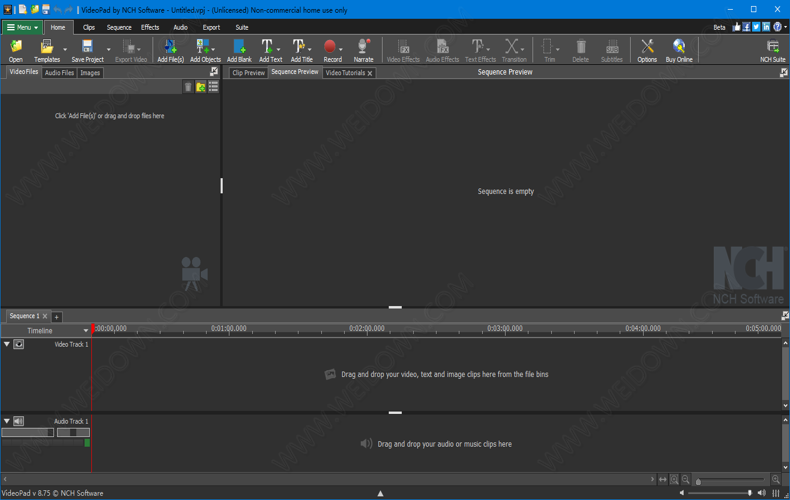Open a project with the Open icon
The height and width of the screenshot is (500, 790).
click(16, 50)
